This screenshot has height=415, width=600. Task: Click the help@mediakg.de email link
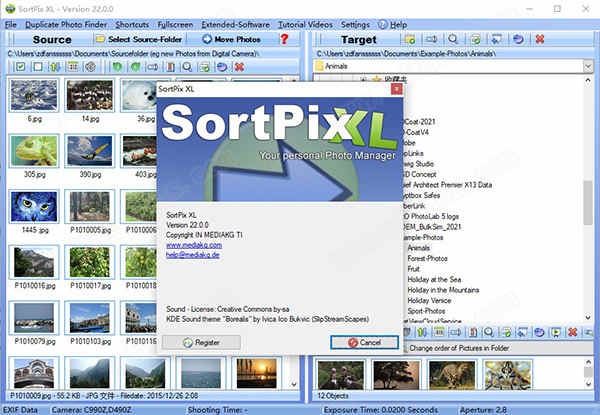coord(192,255)
